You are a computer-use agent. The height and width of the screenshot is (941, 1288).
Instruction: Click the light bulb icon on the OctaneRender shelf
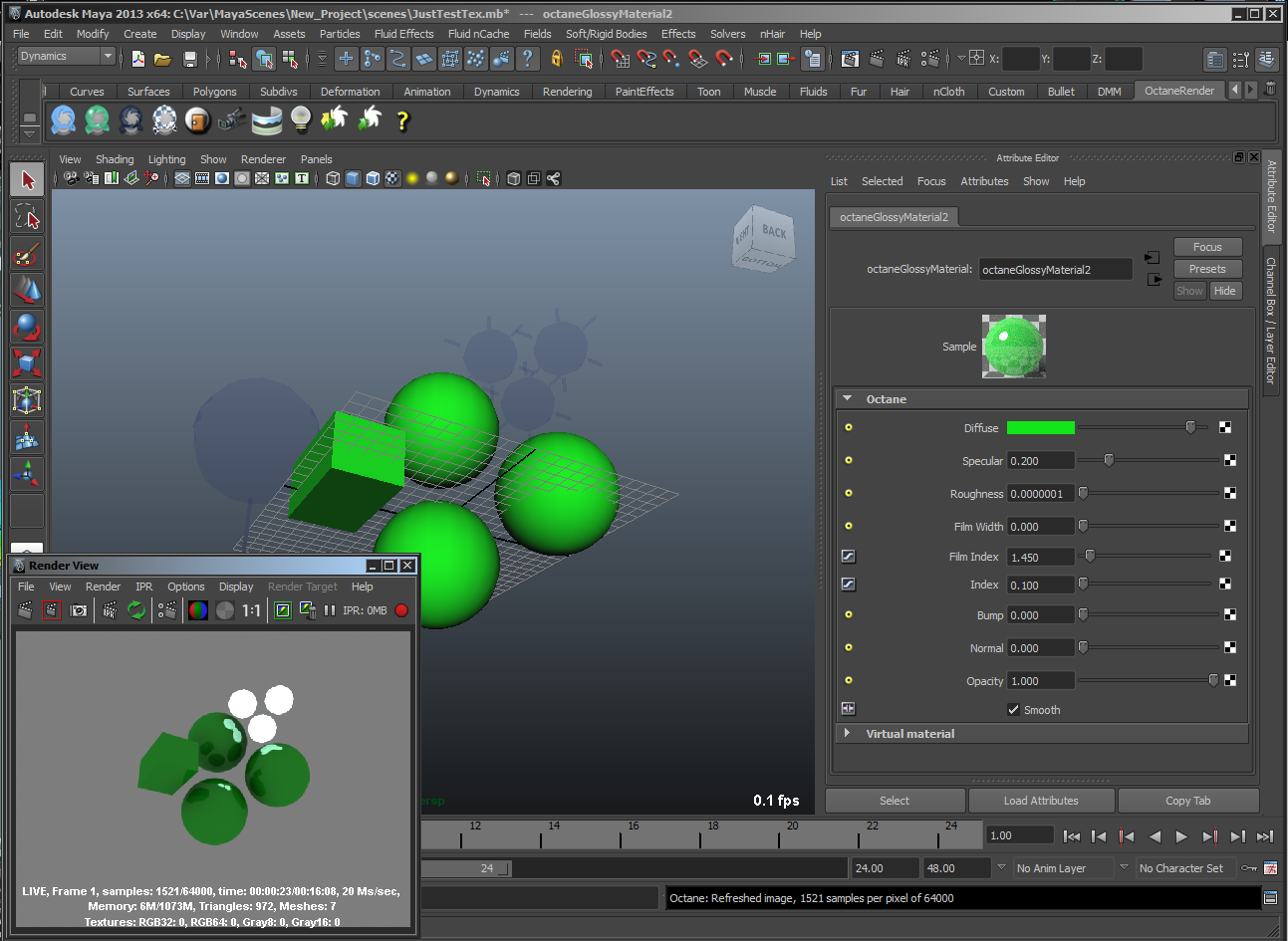301,120
